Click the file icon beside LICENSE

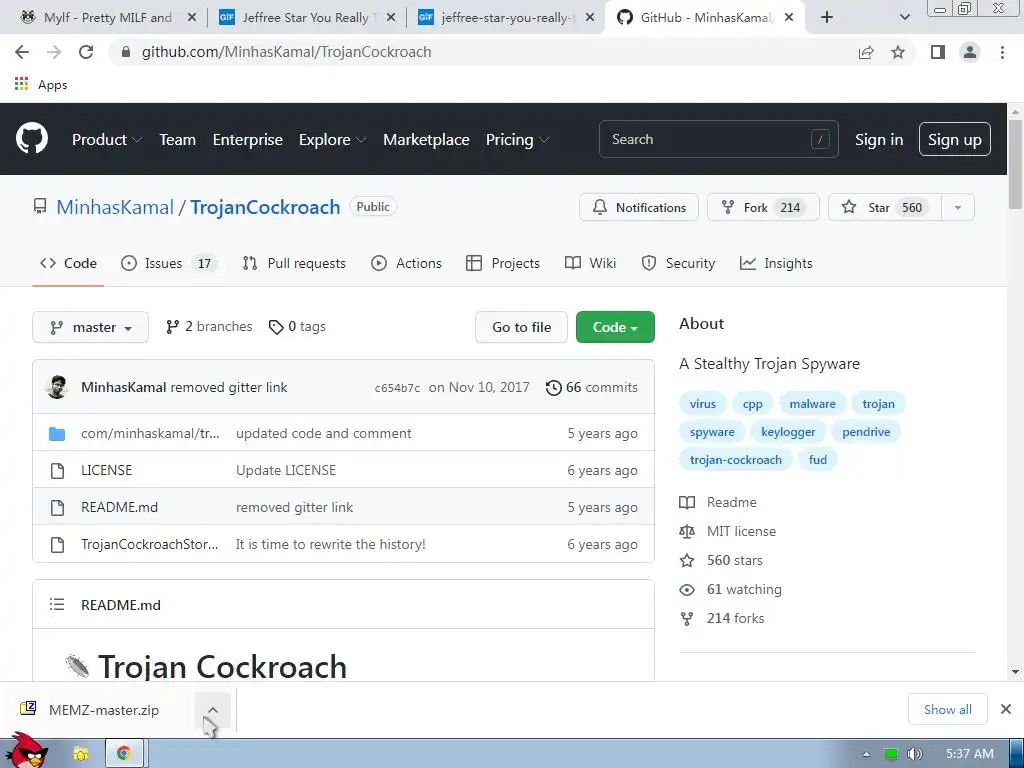[57, 471]
